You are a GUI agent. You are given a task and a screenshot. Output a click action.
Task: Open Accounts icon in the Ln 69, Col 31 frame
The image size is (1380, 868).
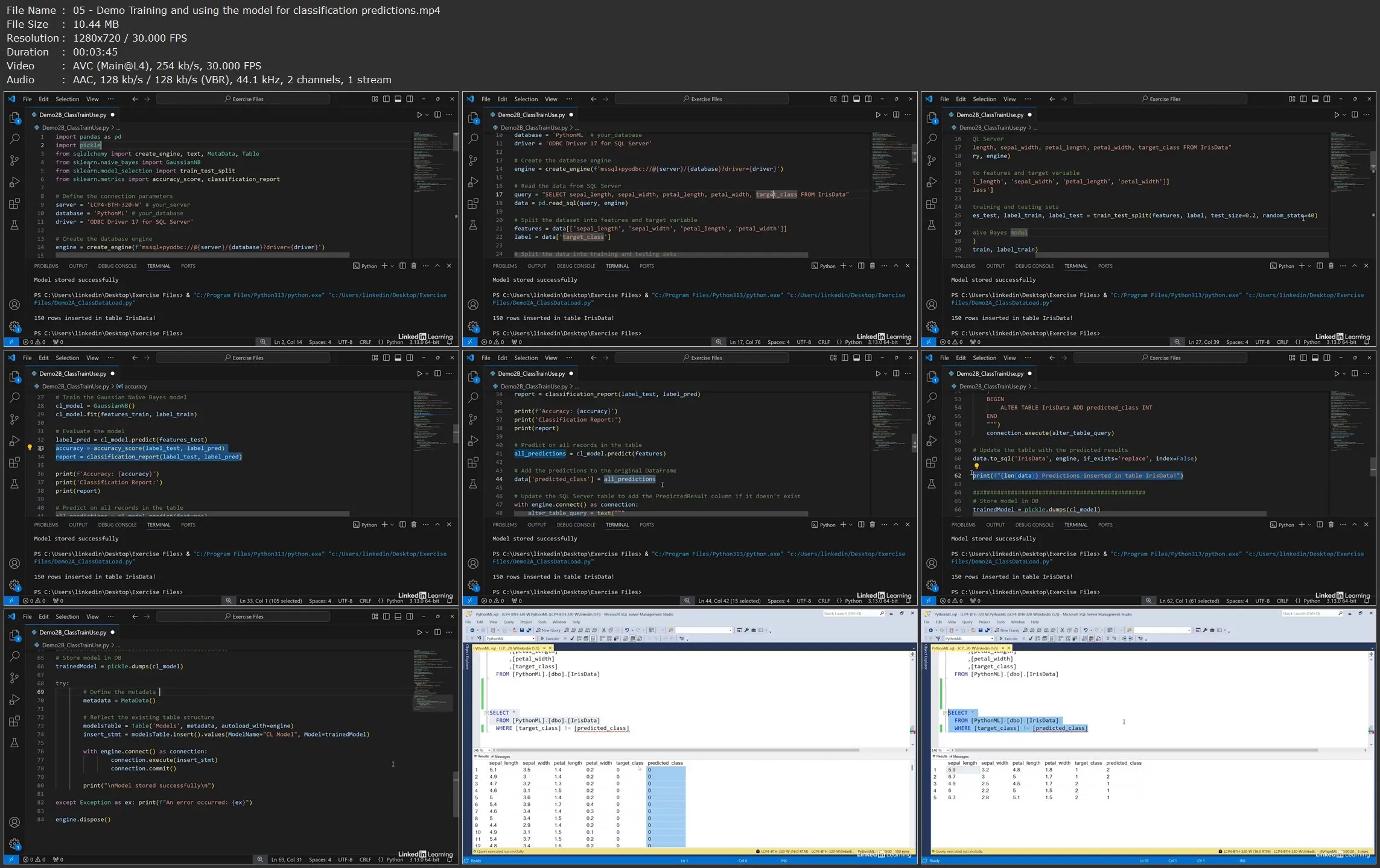pos(14,822)
